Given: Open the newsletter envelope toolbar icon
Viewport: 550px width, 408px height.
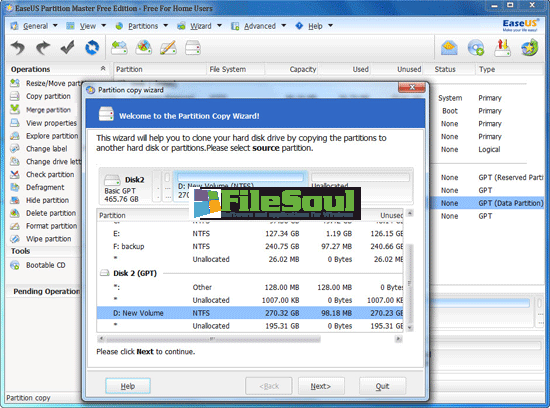Looking at the screenshot, I should point(449,48).
